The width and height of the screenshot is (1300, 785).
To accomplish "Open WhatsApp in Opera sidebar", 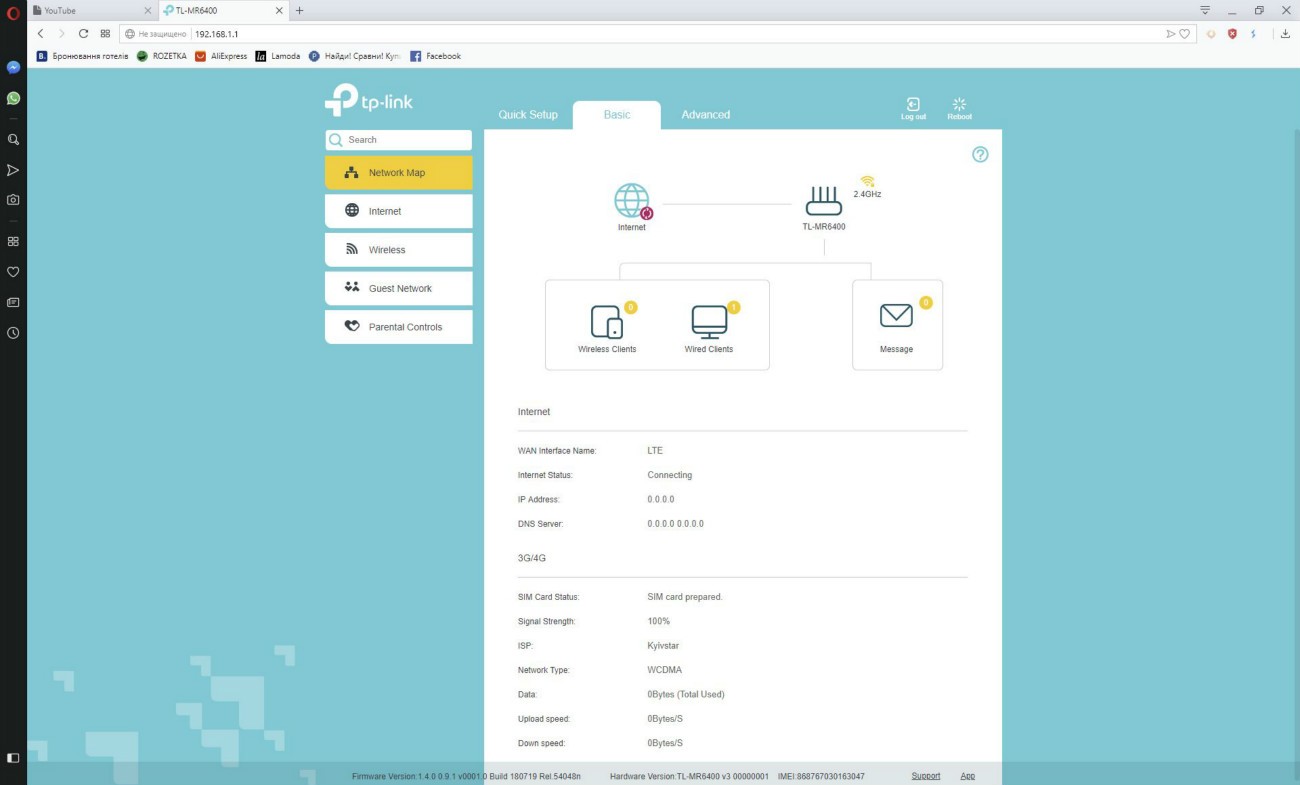I will coord(13,98).
